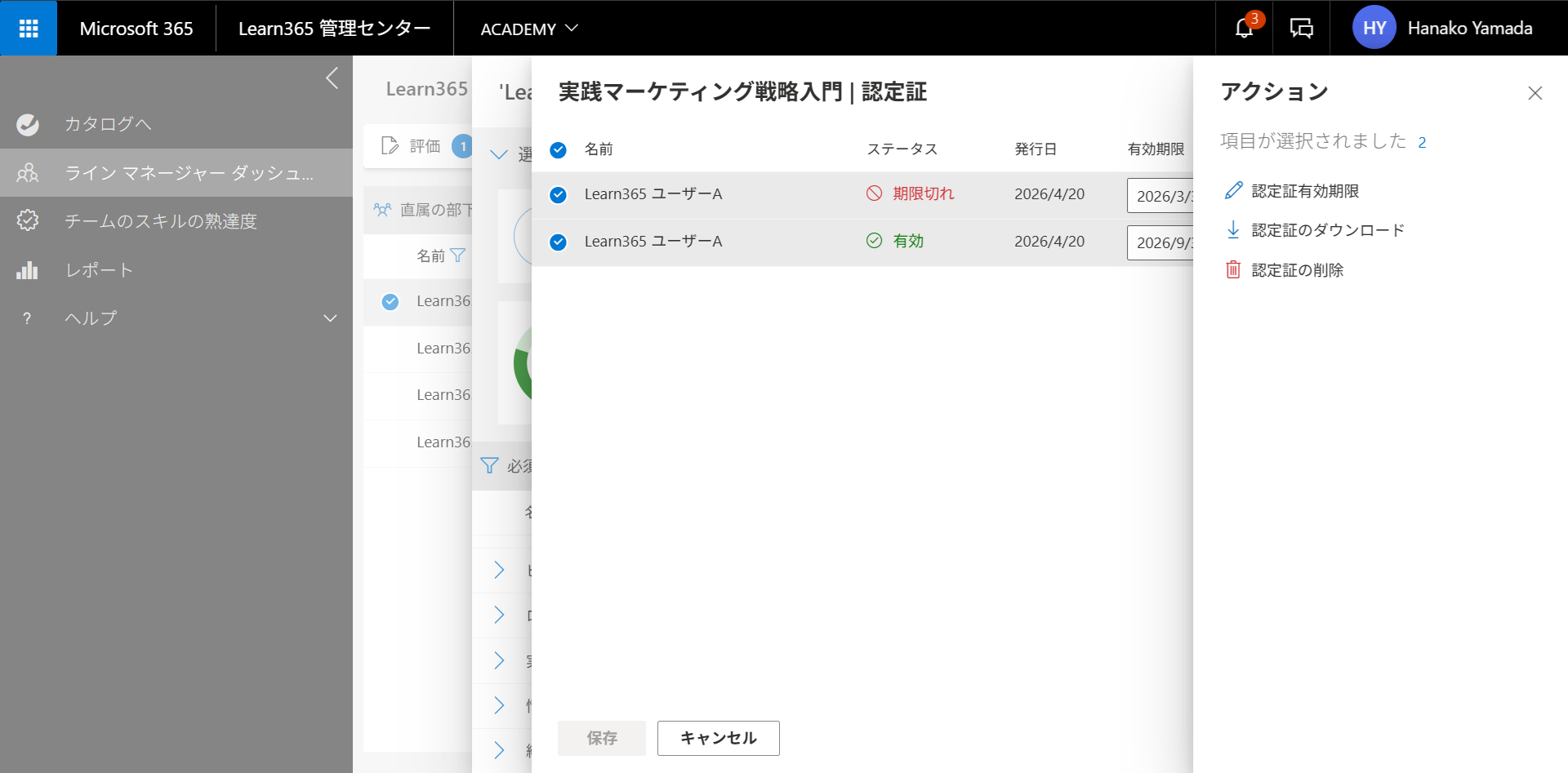Image resolution: width=1568 pixels, height=773 pixels.
Task: Expand the second row chevron in background list
Action: pos(499,615)
